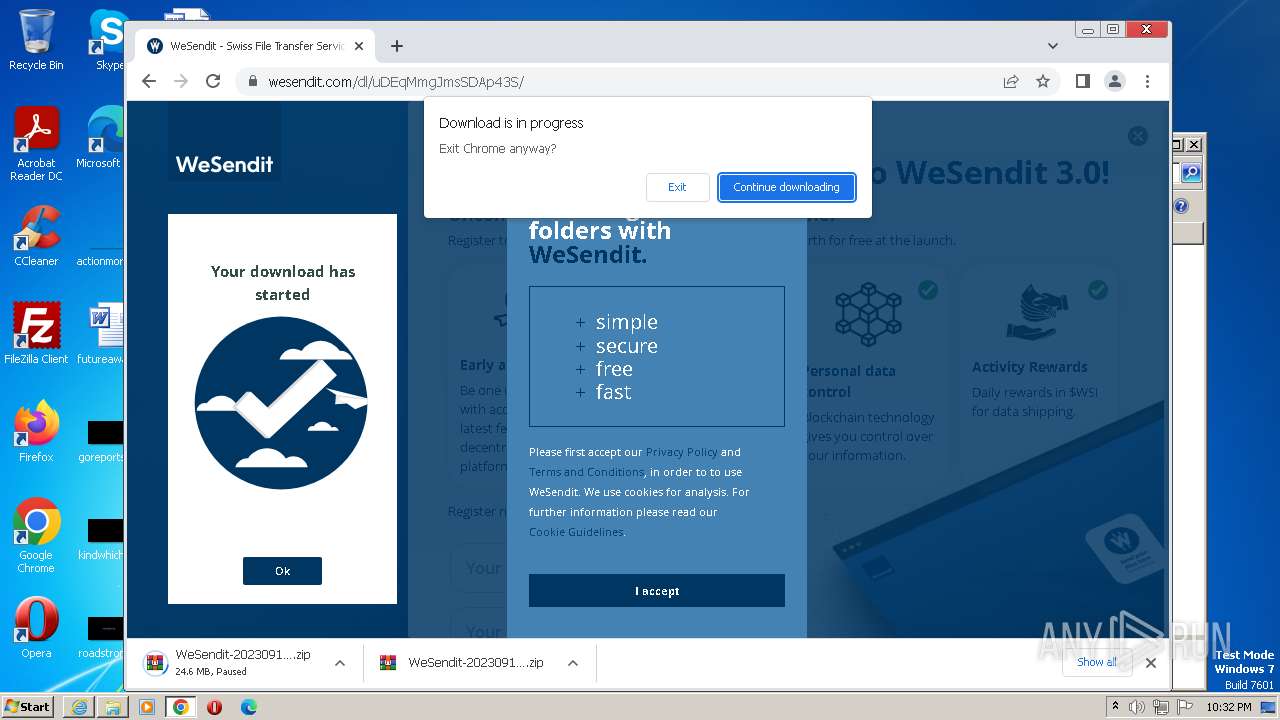Open the Start menu
1280x720 pixels.
(x=28, y=706)
